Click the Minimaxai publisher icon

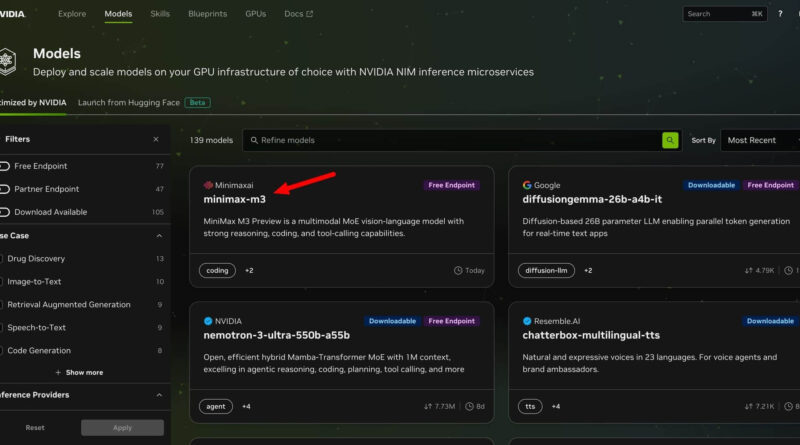pos(208,185)
